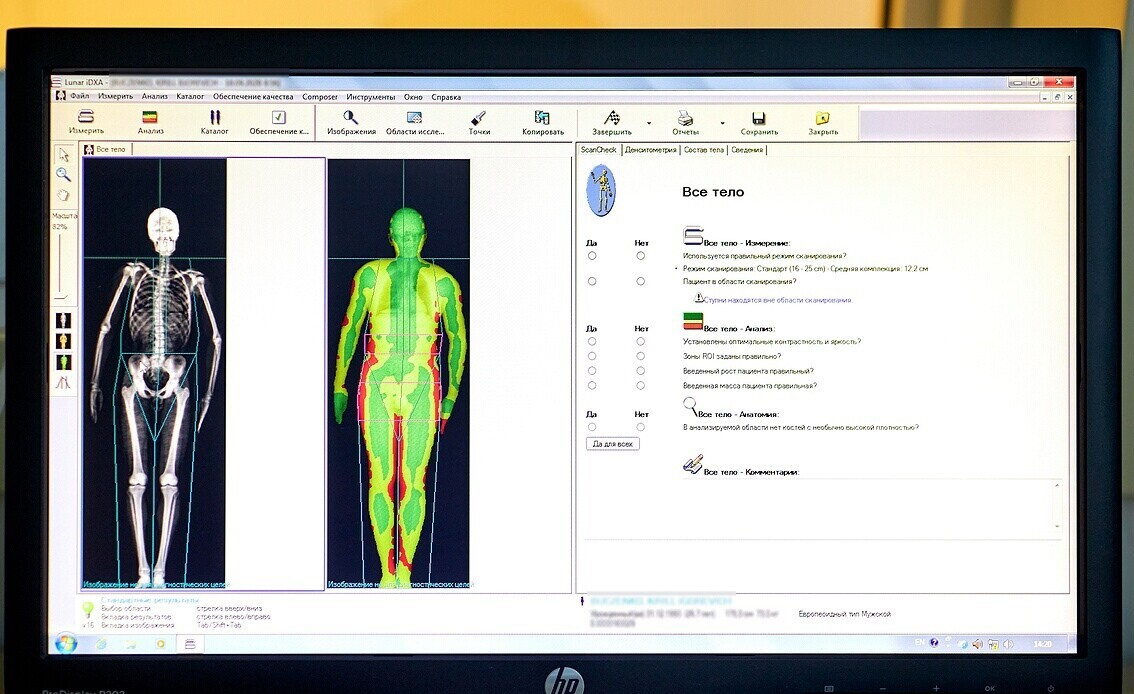Select the hand pan tool
This screenshot has height=694, width=1134.
(63, 195)
